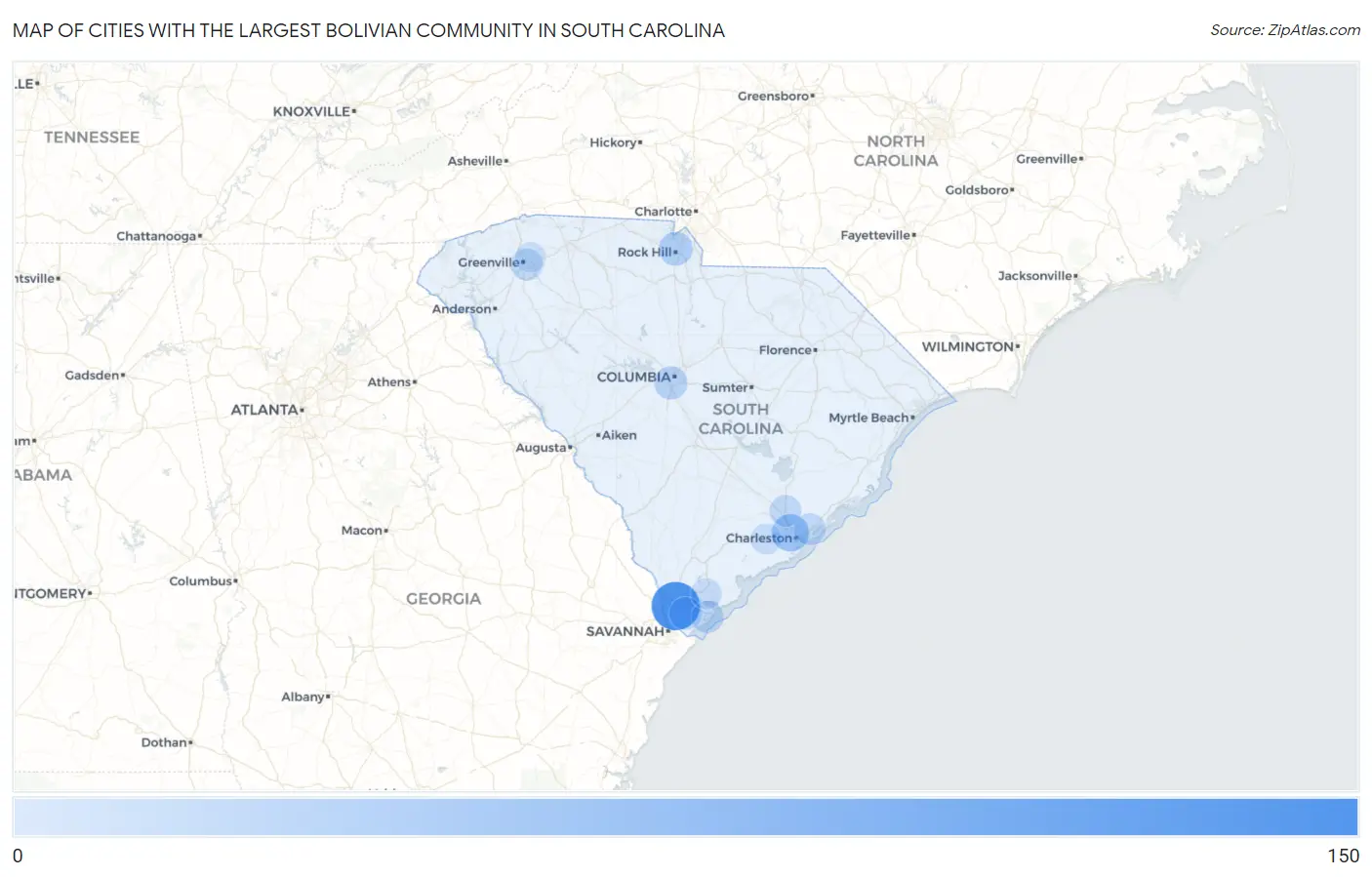The width and height of the screenshot is (1372, 877).
Task: Click the GEORGIA state label
Action: pyautogui.click(x=443, y=599)
